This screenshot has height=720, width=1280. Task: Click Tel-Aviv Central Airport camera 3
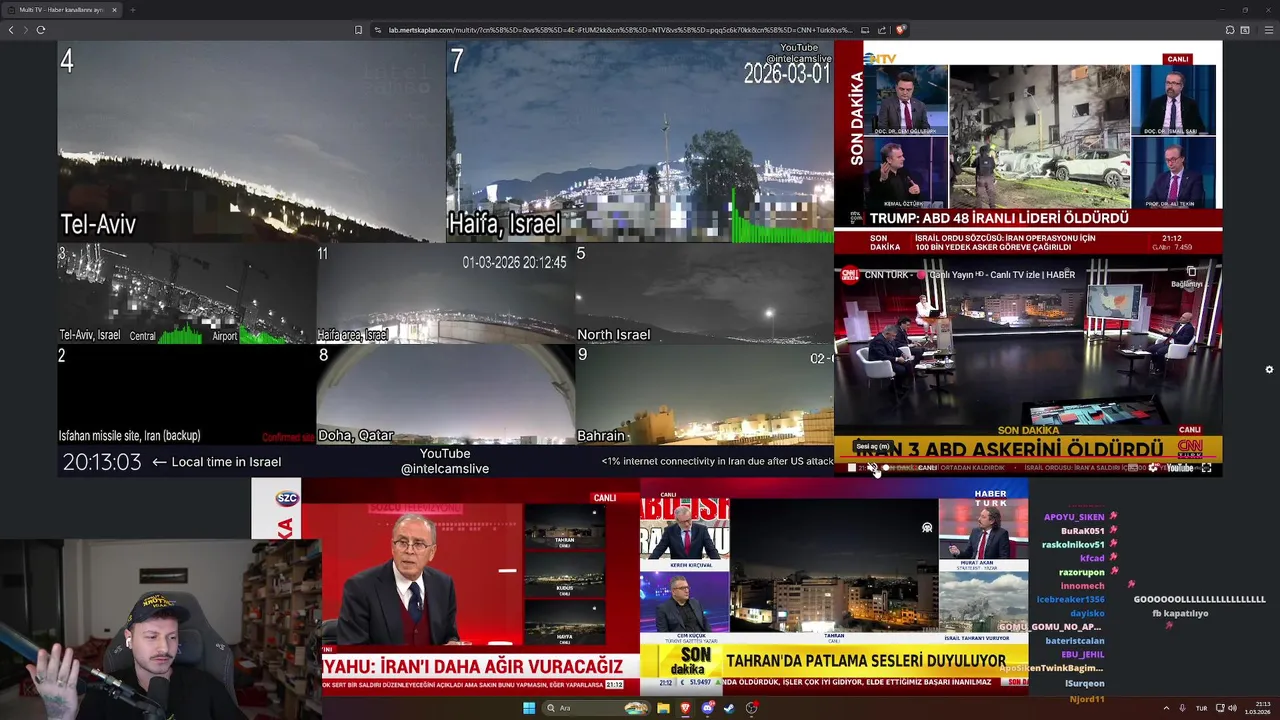click(x=186, y=293)
